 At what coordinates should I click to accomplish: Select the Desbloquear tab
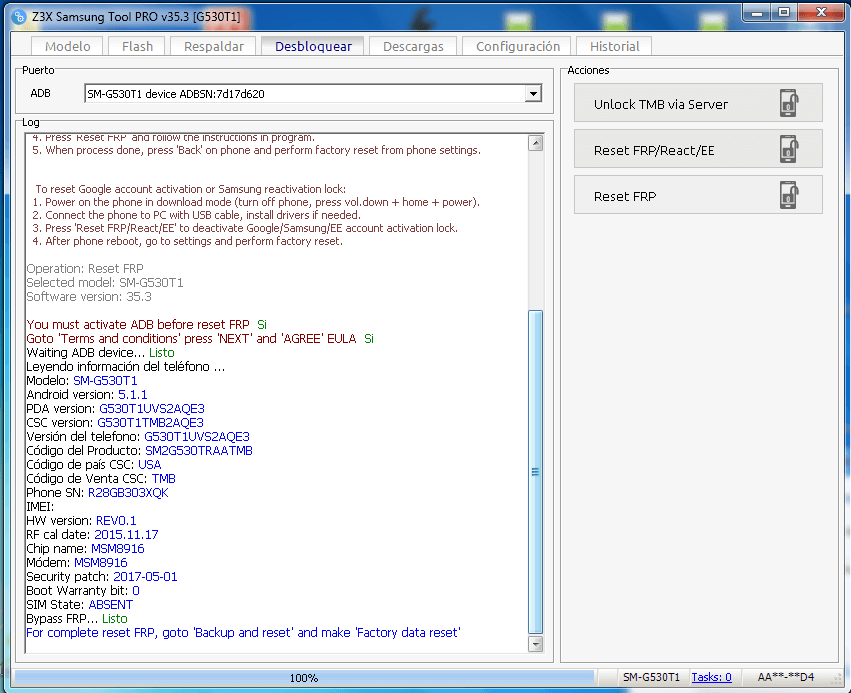tap(313, 46)
